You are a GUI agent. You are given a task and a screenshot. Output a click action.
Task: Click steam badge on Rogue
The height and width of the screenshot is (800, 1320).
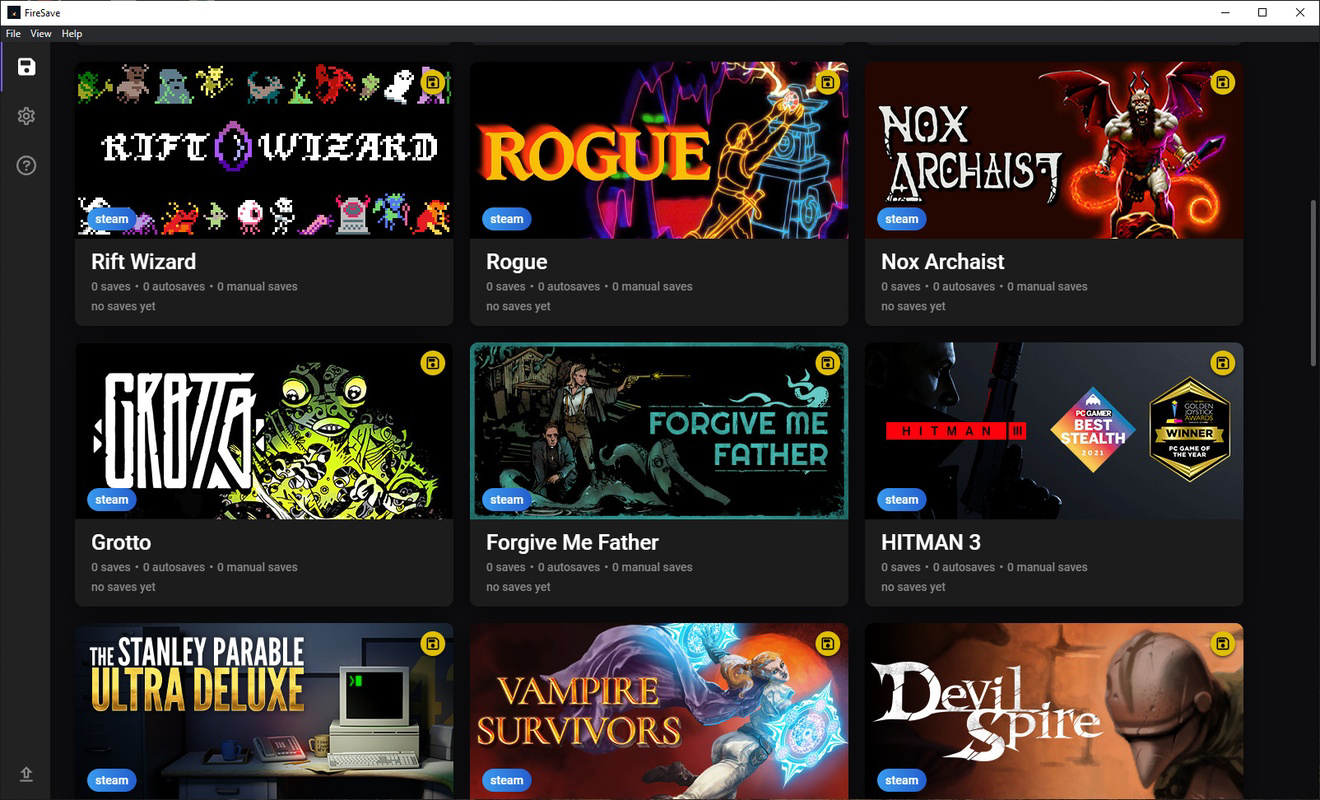507,219
